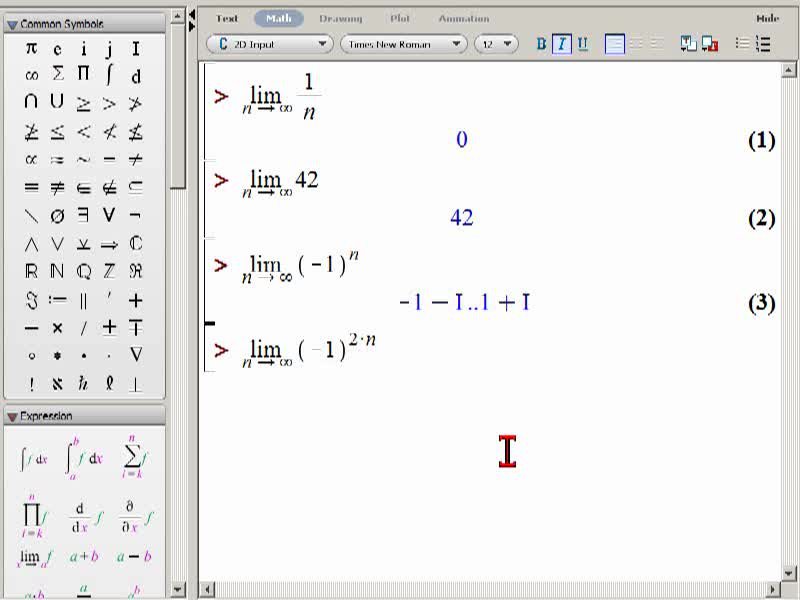
Task: Insert the less-than-or-equal symbol
Action: tap(57, 133)
